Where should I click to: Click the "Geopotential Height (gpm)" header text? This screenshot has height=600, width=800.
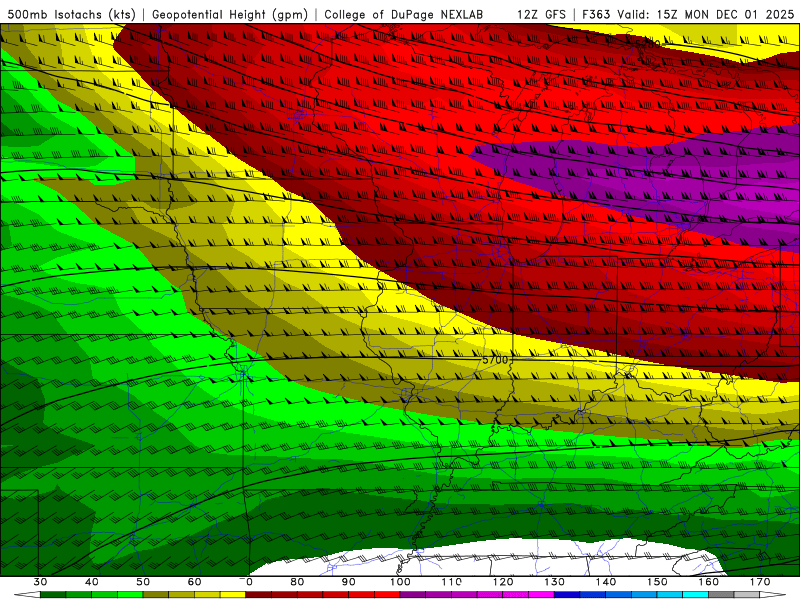(x=230, y=15)
